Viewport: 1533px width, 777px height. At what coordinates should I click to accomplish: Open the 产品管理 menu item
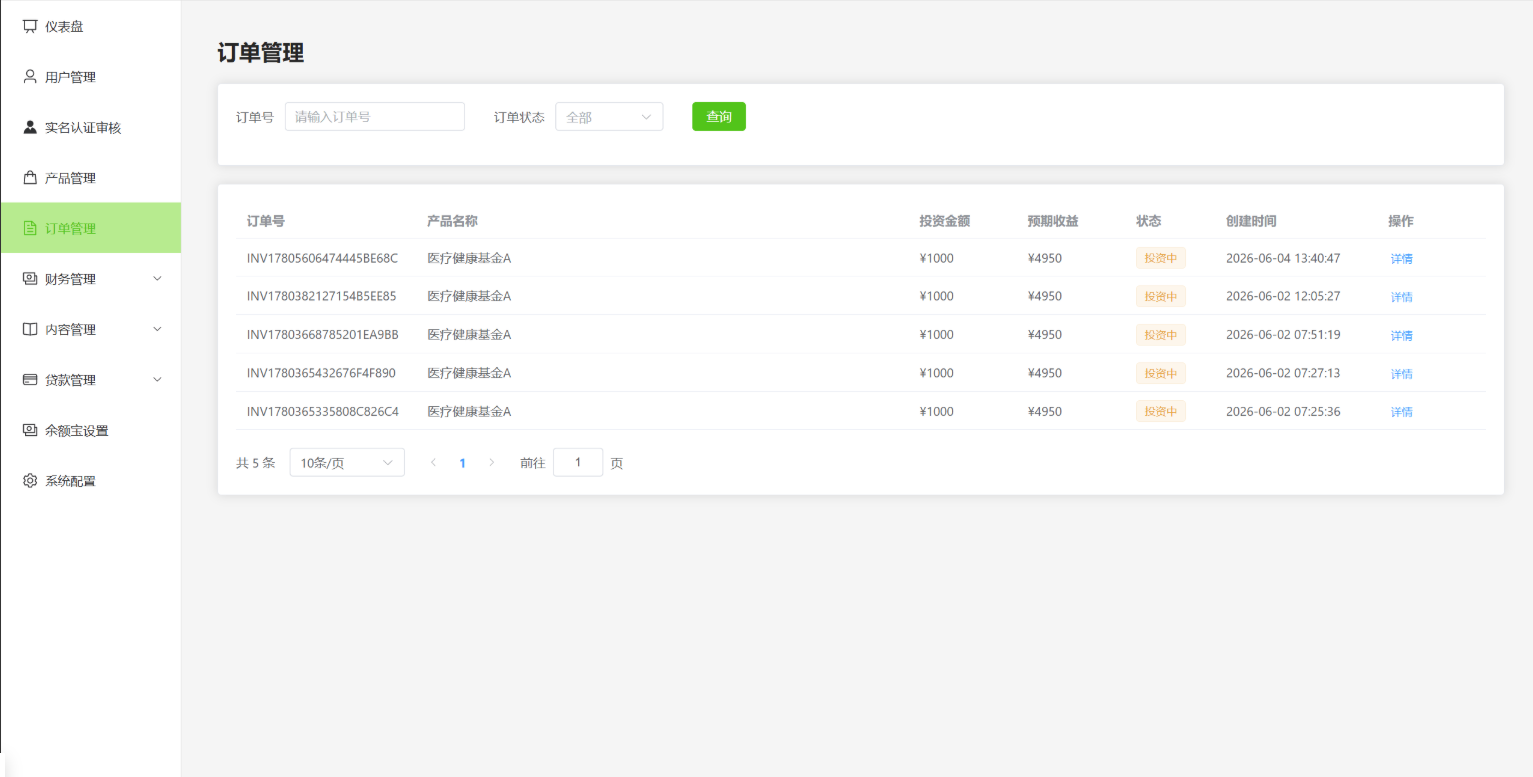(x=91, y=178)
